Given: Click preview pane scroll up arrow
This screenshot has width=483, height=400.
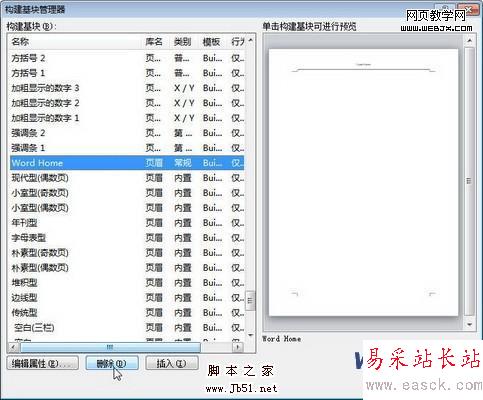Looking at the screenshot, I should (469, 41).
